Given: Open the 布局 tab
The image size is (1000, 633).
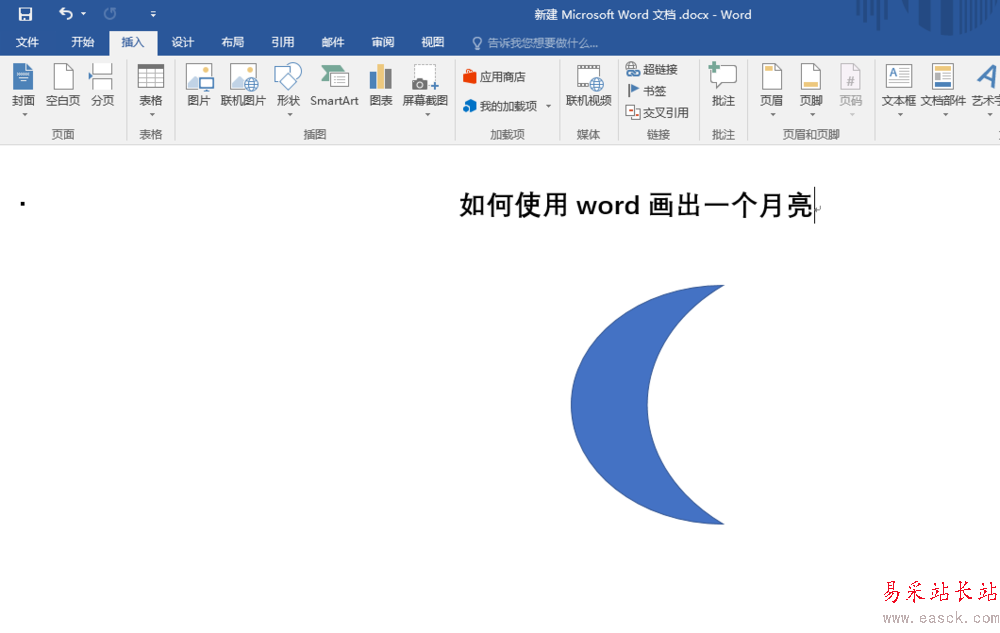Looking at the screenshot, I should (x=233, y=42).
